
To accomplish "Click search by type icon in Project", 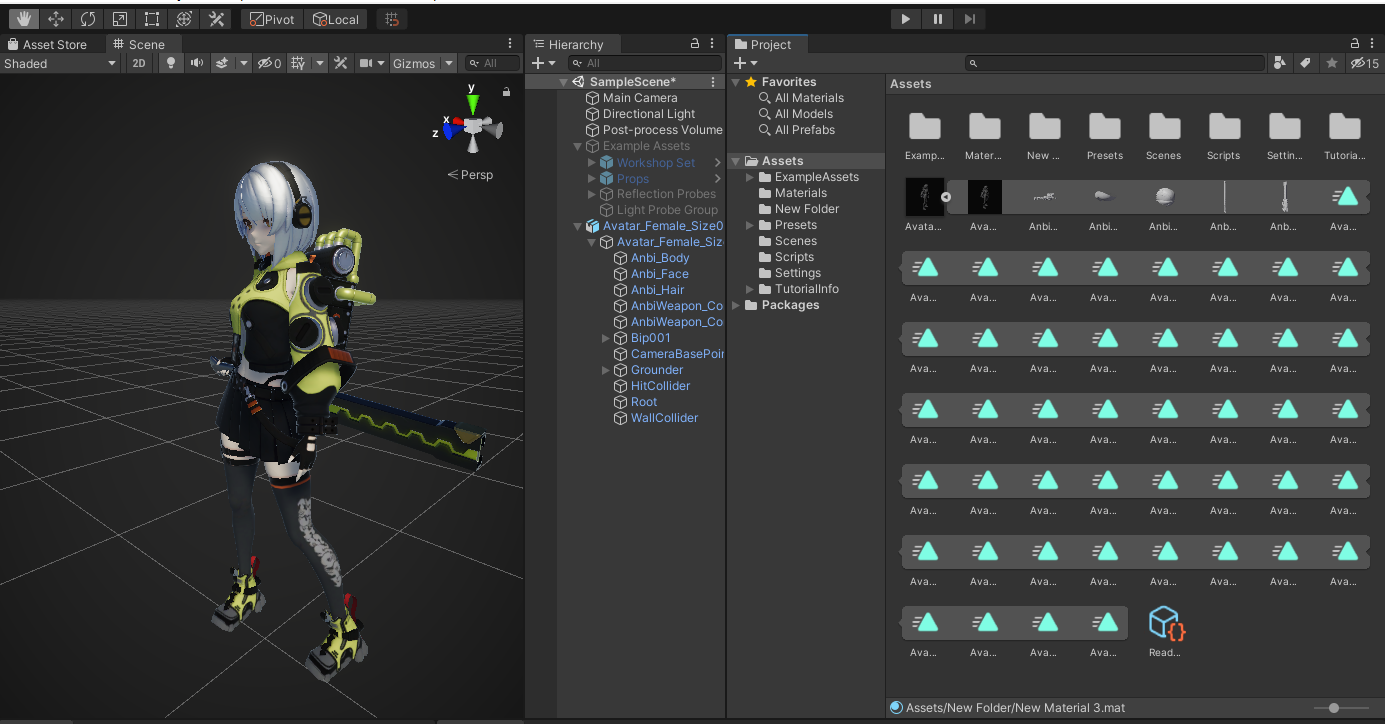I will 1279,63.
